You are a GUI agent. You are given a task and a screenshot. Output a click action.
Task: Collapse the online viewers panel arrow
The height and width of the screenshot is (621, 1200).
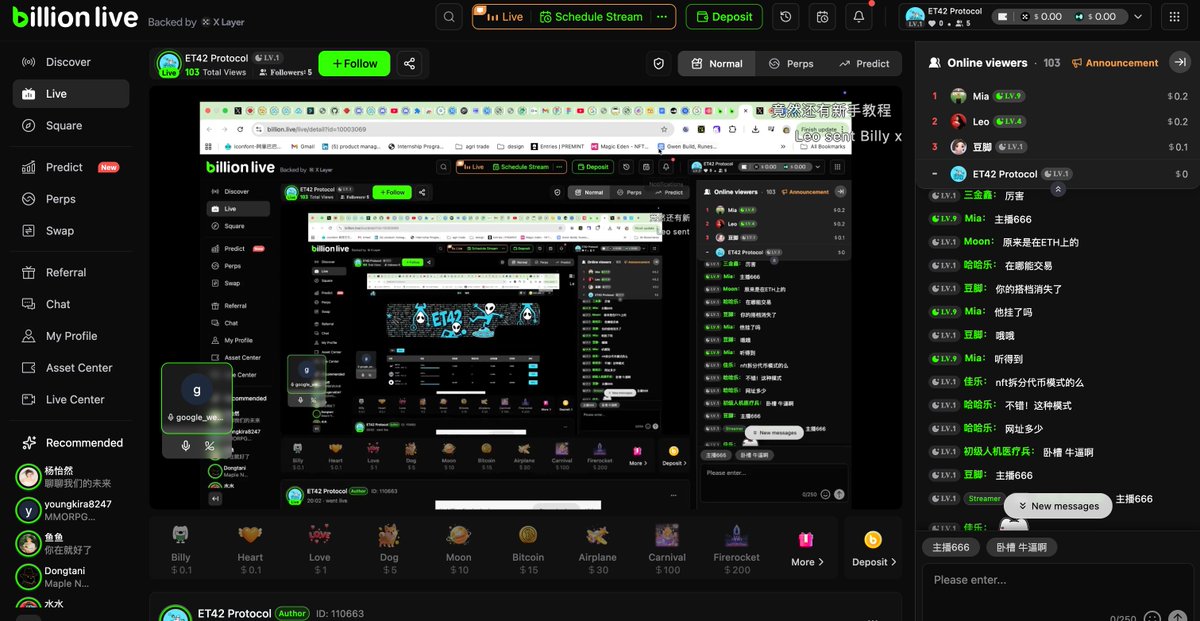coord(1178,62)
